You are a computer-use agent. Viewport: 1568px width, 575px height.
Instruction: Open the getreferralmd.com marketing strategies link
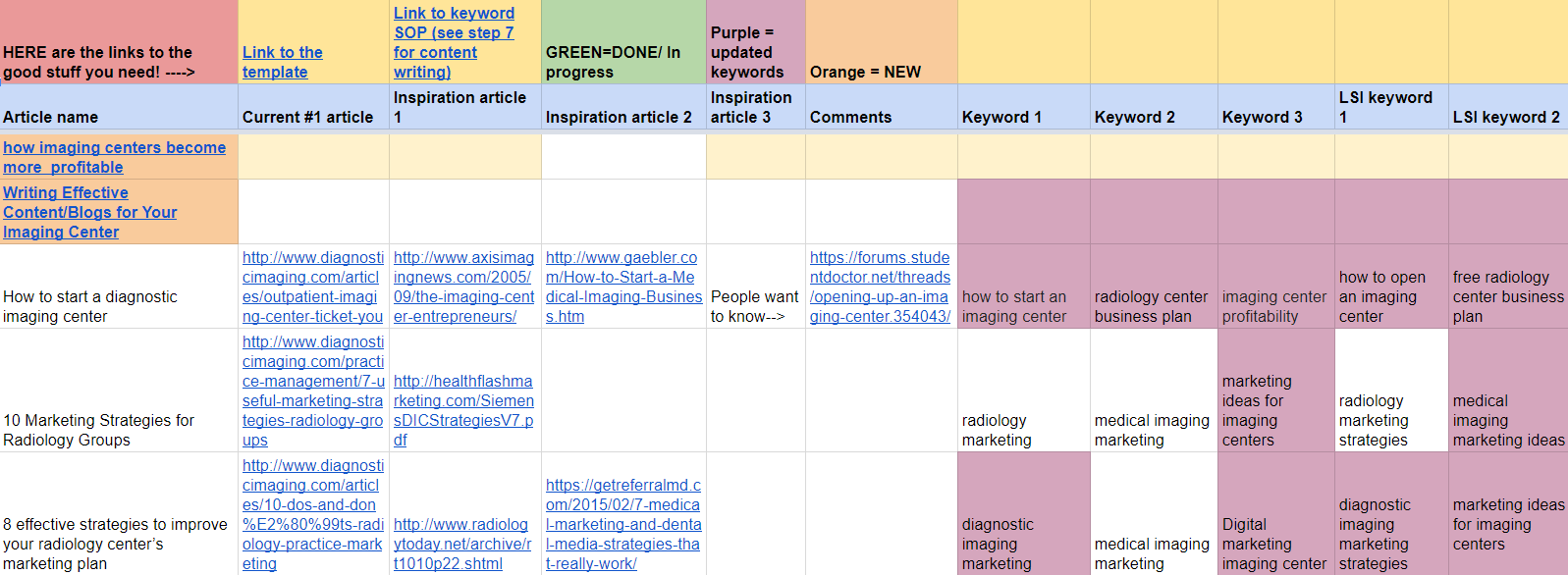tap(623, 524)
